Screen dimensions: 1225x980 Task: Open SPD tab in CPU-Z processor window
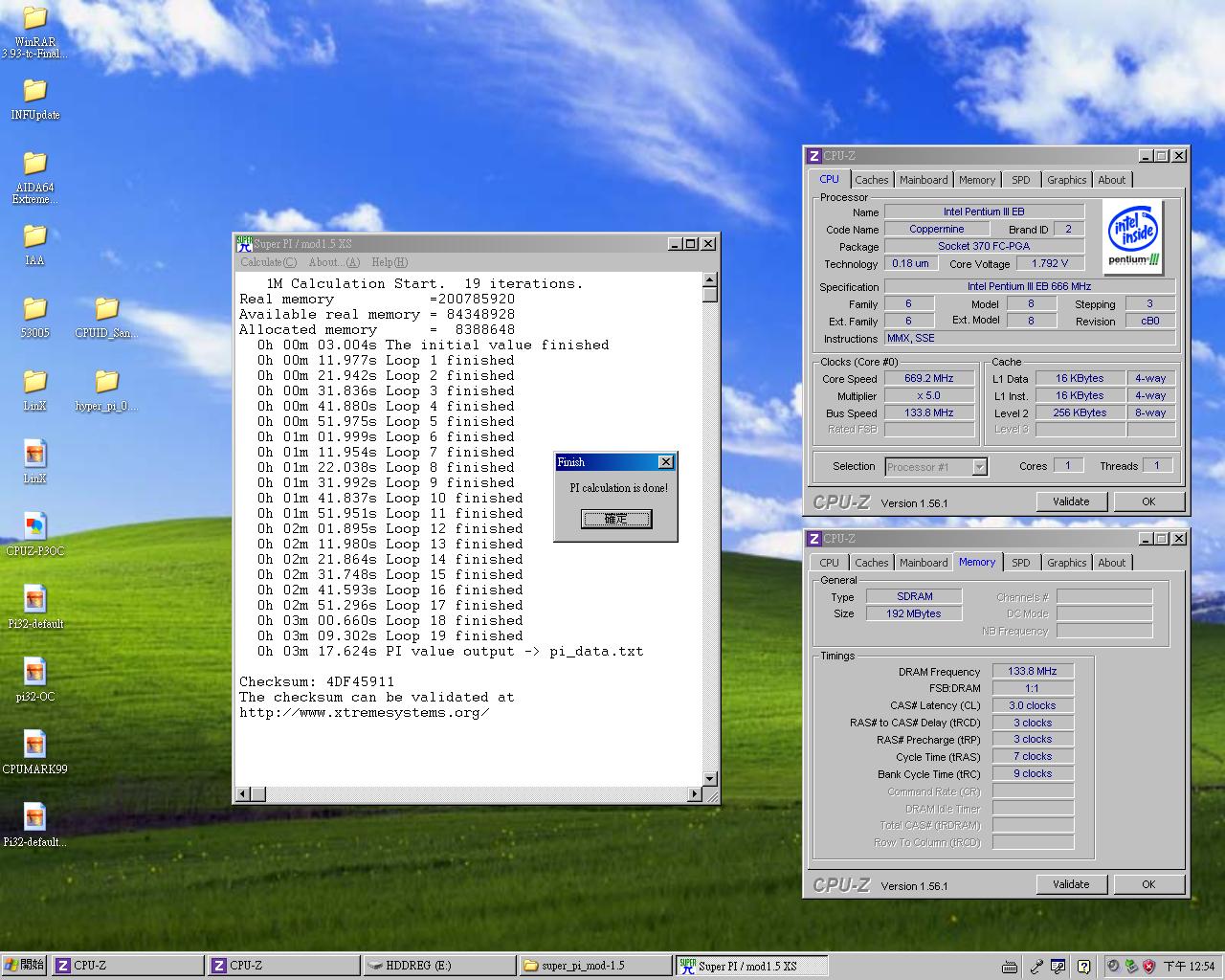(1021, 180)
